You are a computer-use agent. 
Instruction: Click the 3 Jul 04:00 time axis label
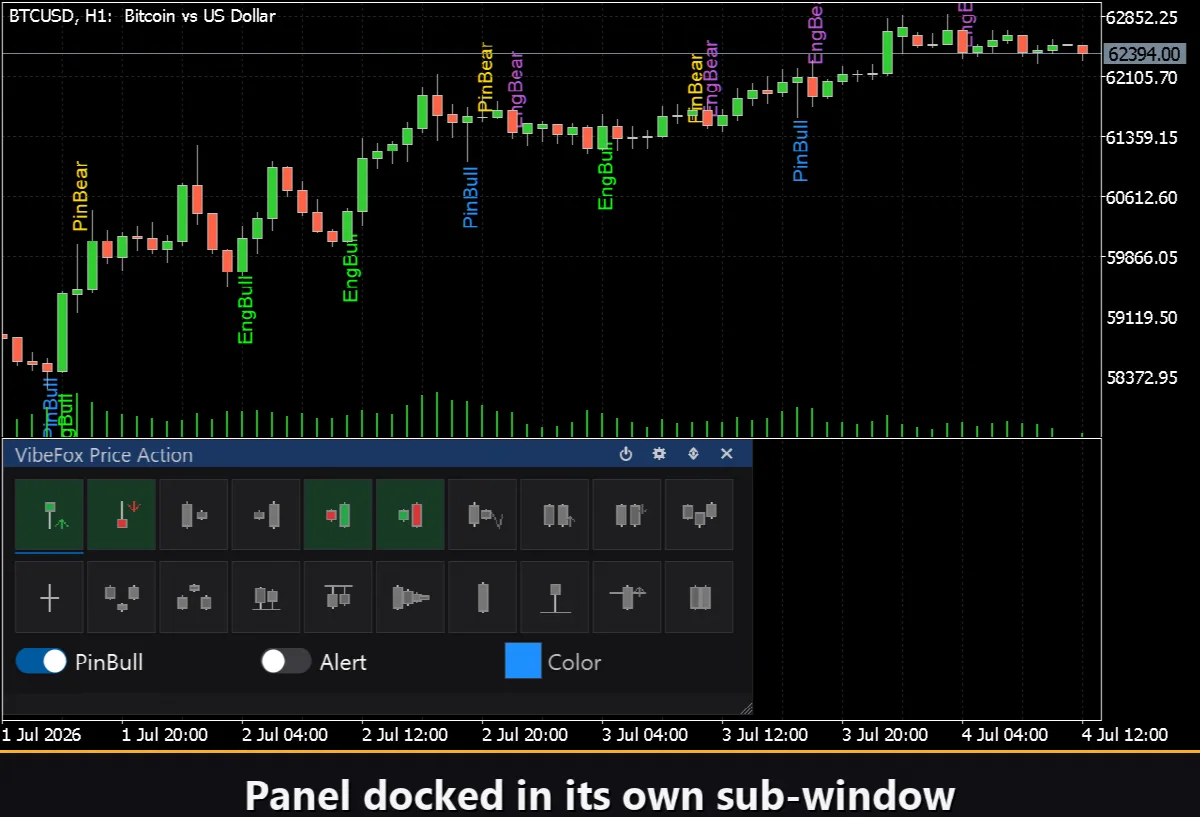point(645,735)
